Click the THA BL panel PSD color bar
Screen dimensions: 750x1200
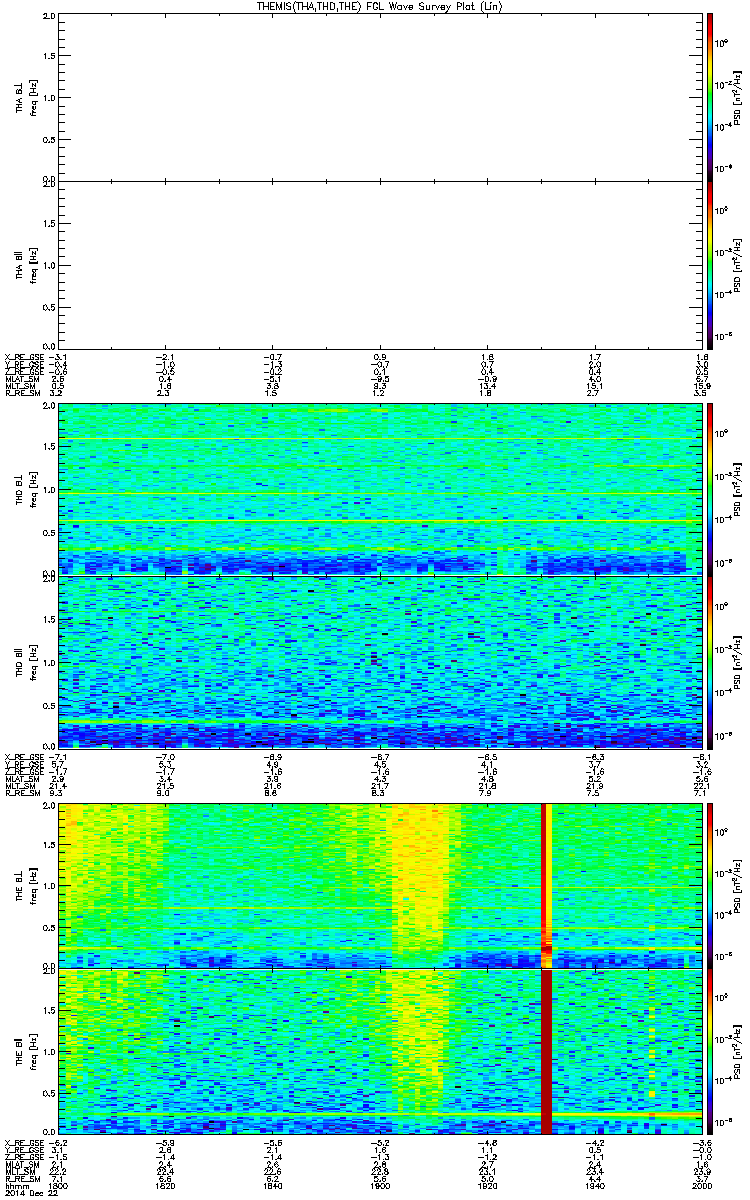click(x=710, y=97)
